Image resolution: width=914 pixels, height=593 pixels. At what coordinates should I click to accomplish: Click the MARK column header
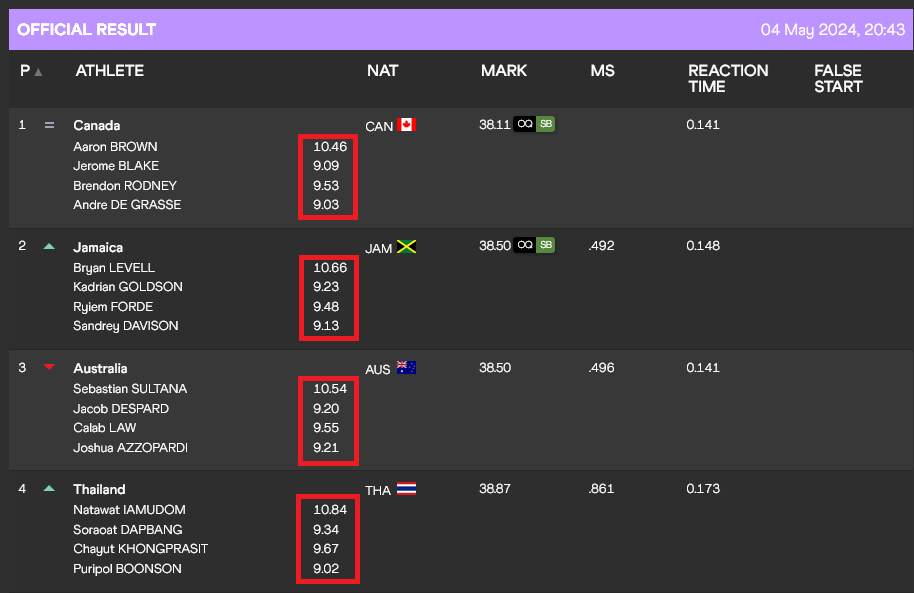click(504, 71)
